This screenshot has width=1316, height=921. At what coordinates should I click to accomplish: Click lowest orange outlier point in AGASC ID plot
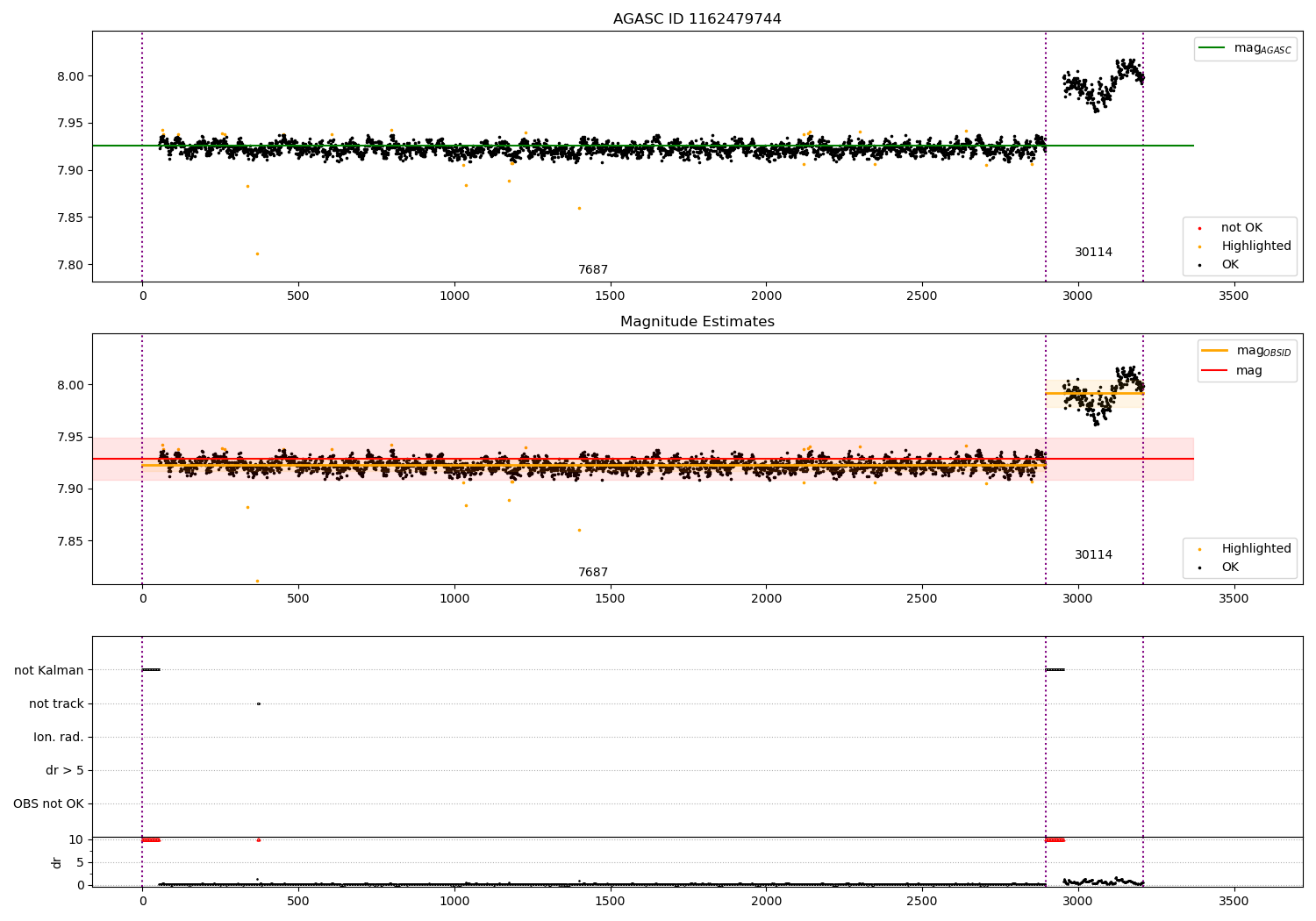point(257,253)
